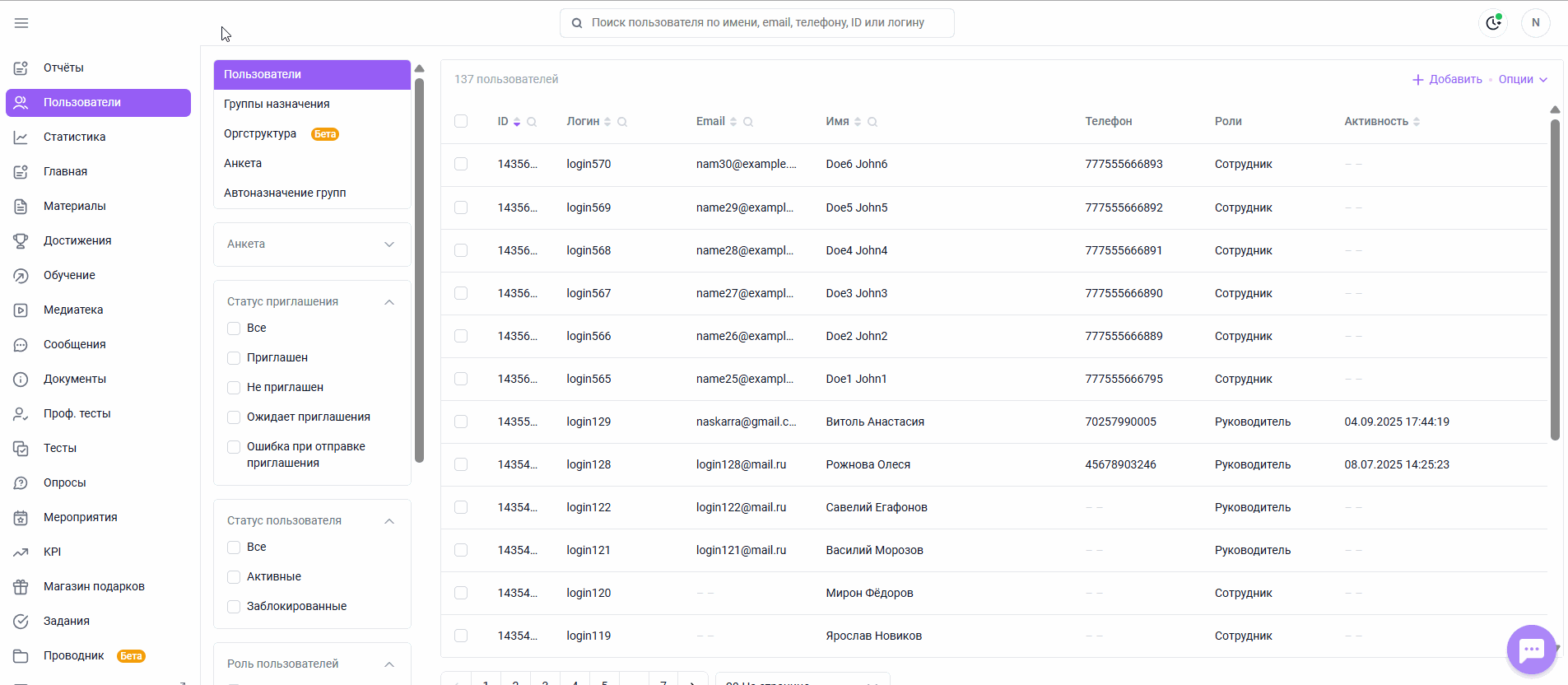Image resolution: width=1568 pixels, height=685 pixels.
Task: Enable the Ожидает приглашения checkbox
Action: (234, 417)
